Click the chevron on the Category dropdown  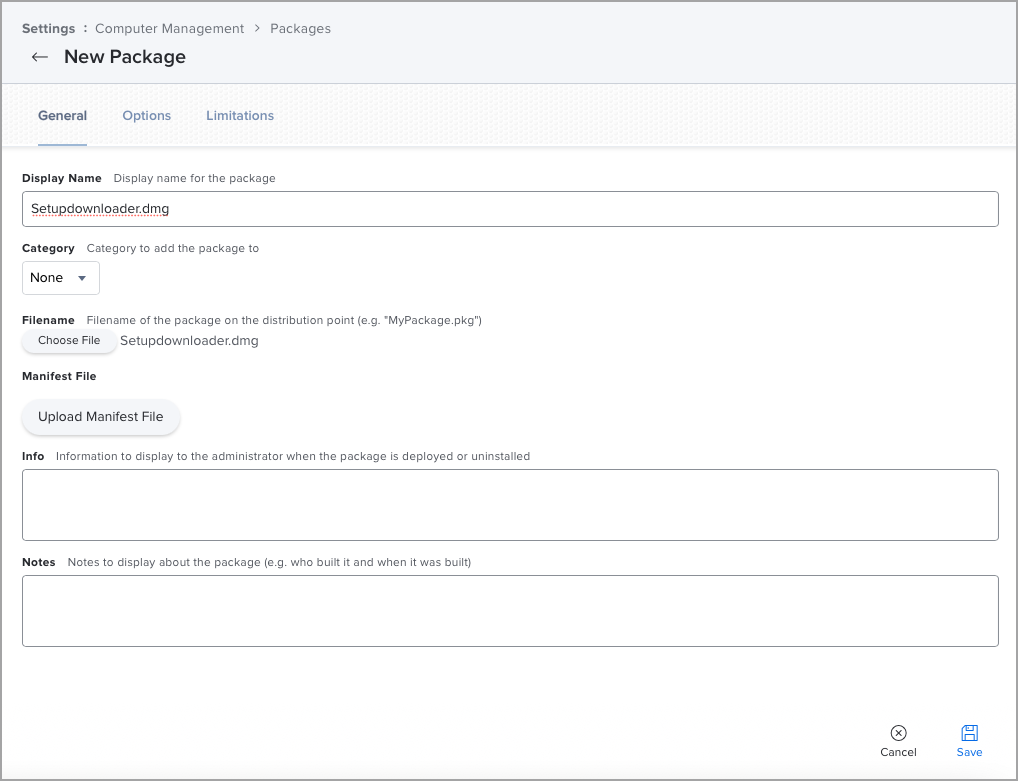point(82,278)
